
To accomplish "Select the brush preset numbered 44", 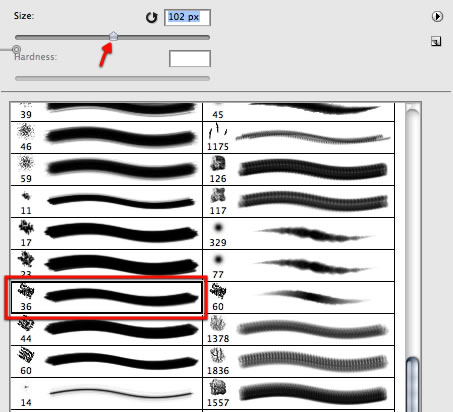I will point(106,329).
